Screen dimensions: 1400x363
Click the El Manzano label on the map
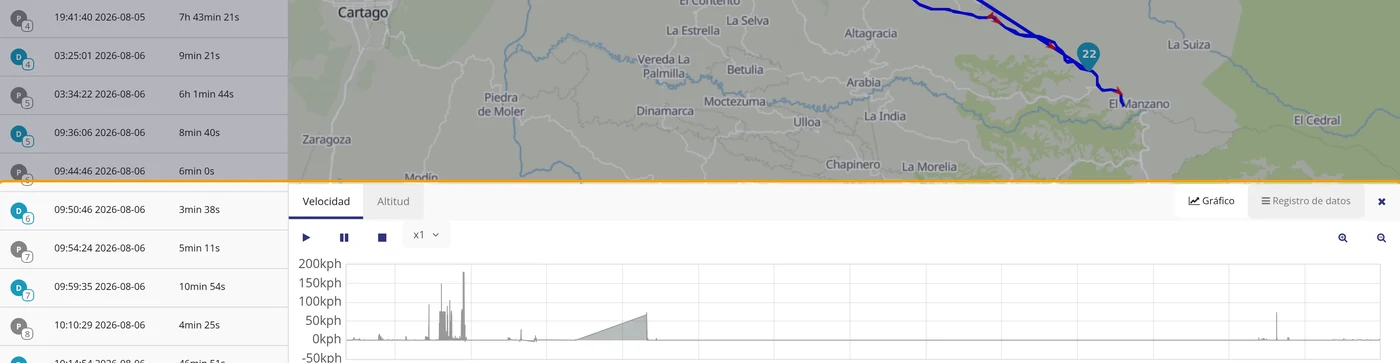coord(1139,104)
